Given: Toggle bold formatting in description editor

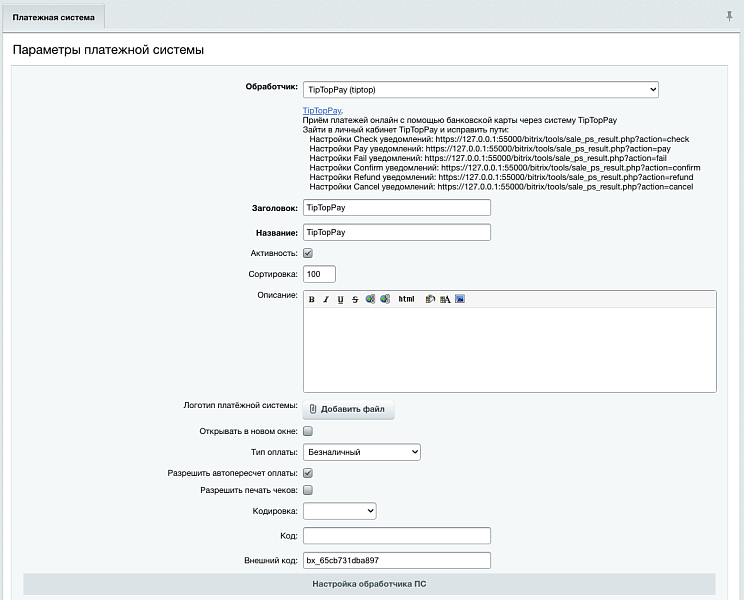Looking at the screenshot, I should pos(311,299).
